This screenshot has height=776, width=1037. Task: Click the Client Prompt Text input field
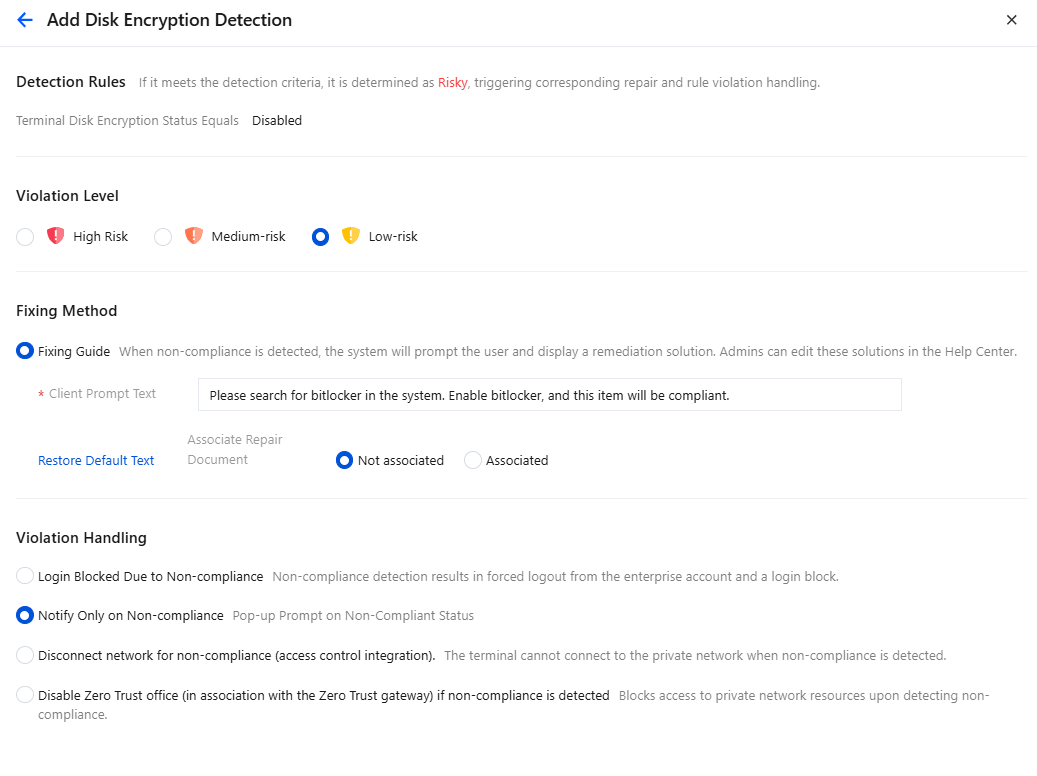(550, 395)
